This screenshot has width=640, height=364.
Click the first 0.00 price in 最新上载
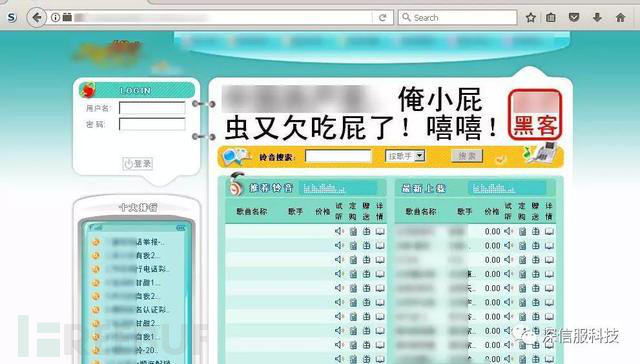(492, 231)
